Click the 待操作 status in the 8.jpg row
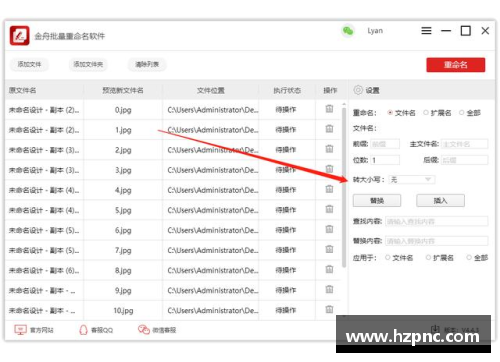The height and width of the screenshot is (362, 500). coord(286,270)
